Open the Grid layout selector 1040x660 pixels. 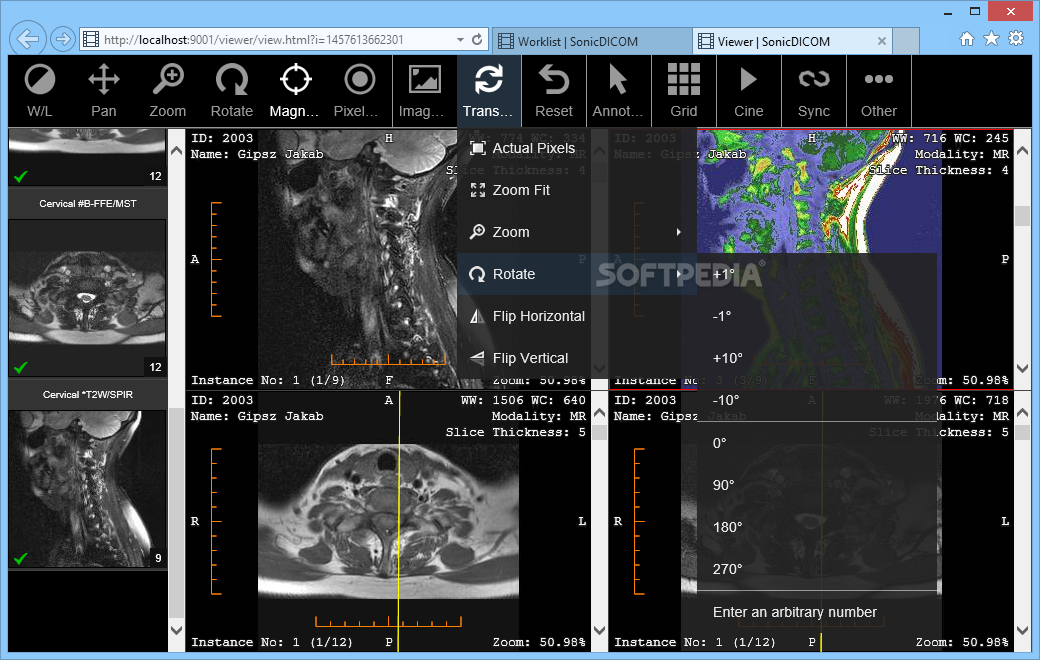[684, 91]
